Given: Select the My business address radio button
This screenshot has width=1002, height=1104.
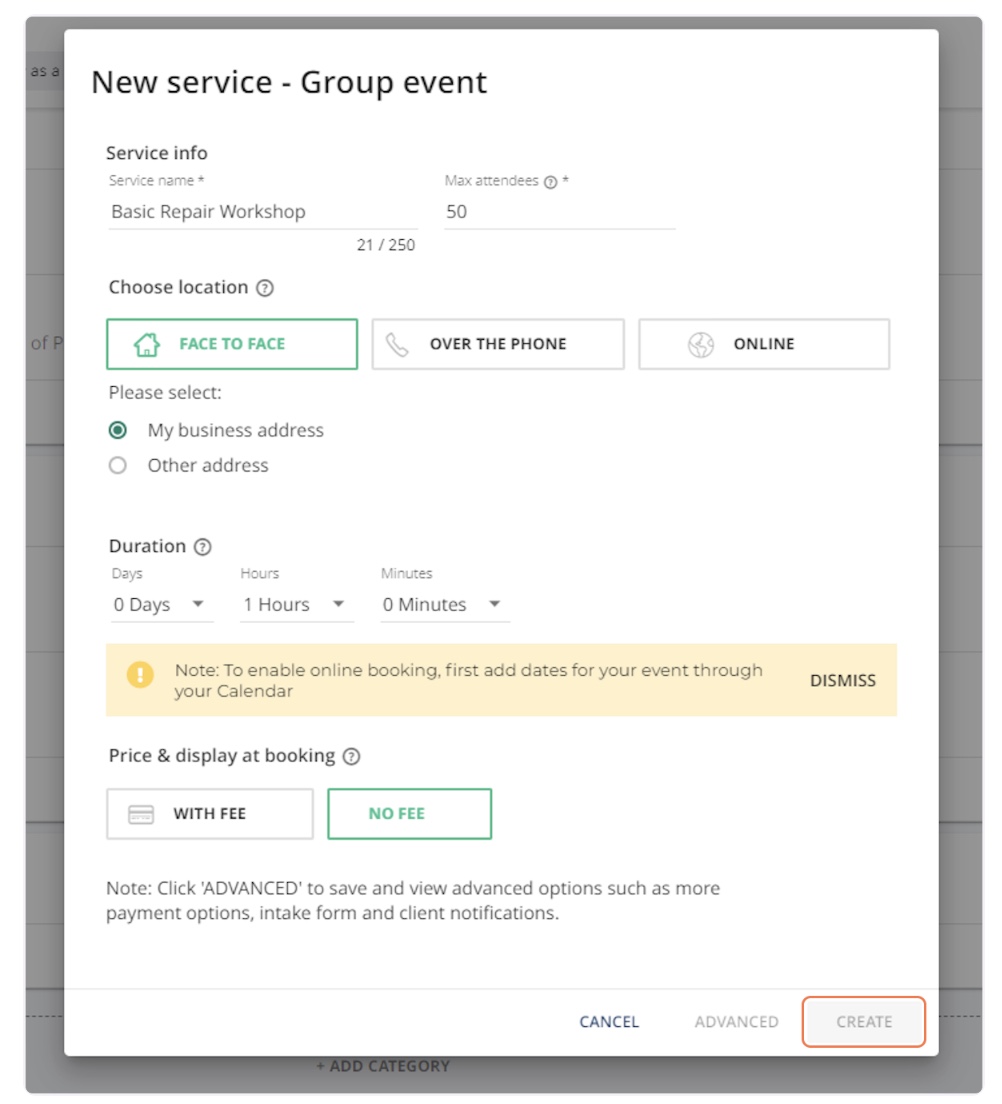Looking at the screenshot, I should coord(118,431).
